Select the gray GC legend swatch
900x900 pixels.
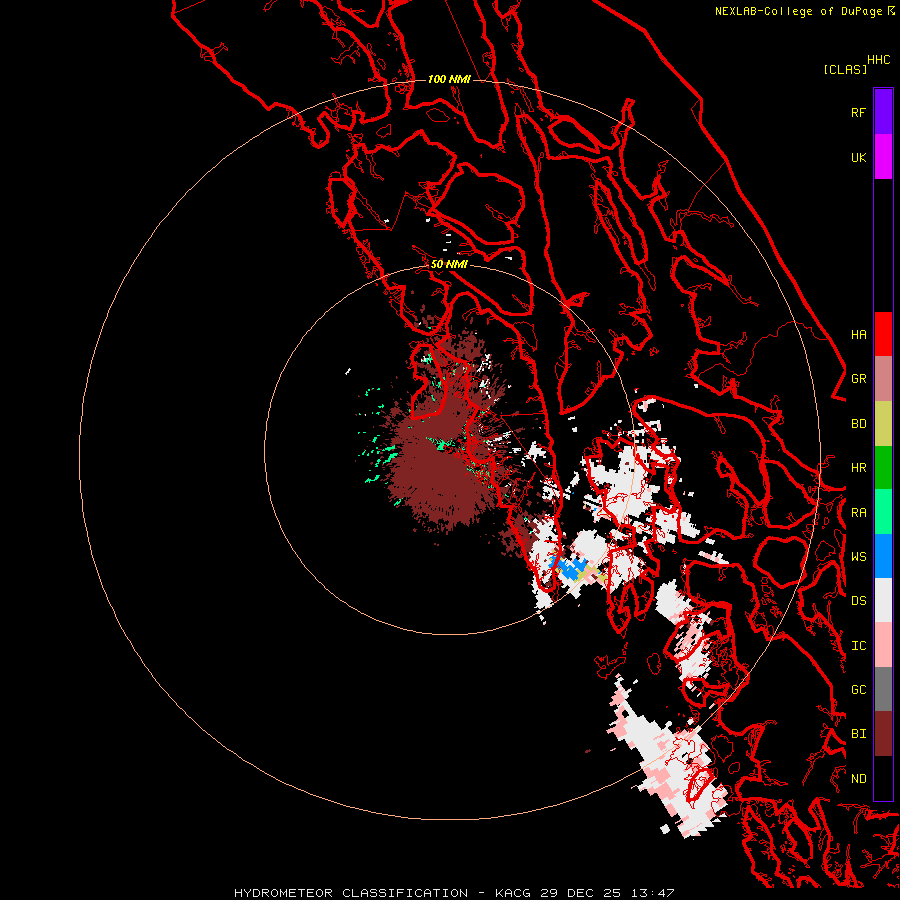(883, 689)
